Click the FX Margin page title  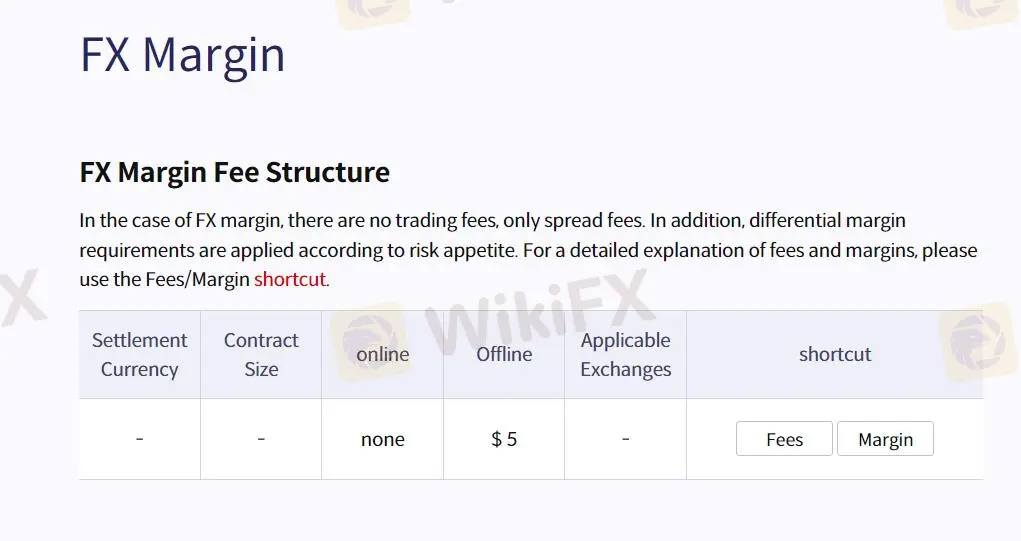183,54
